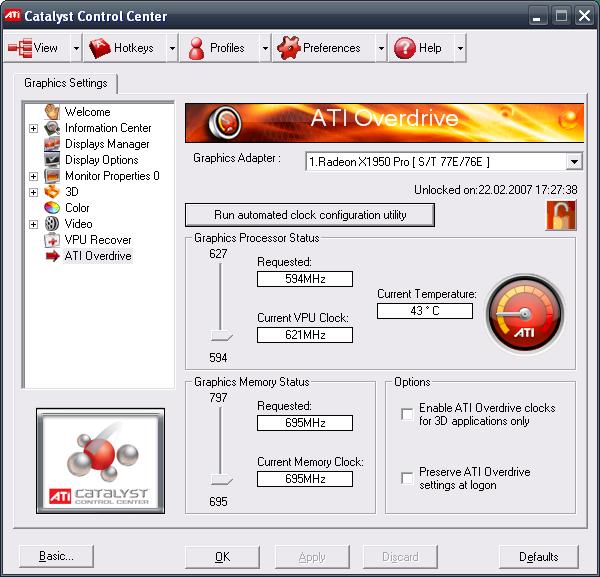This screenshot has width=600, height=577.
Task: Click the Display Options icon
Action: click(x=52, y=160)
